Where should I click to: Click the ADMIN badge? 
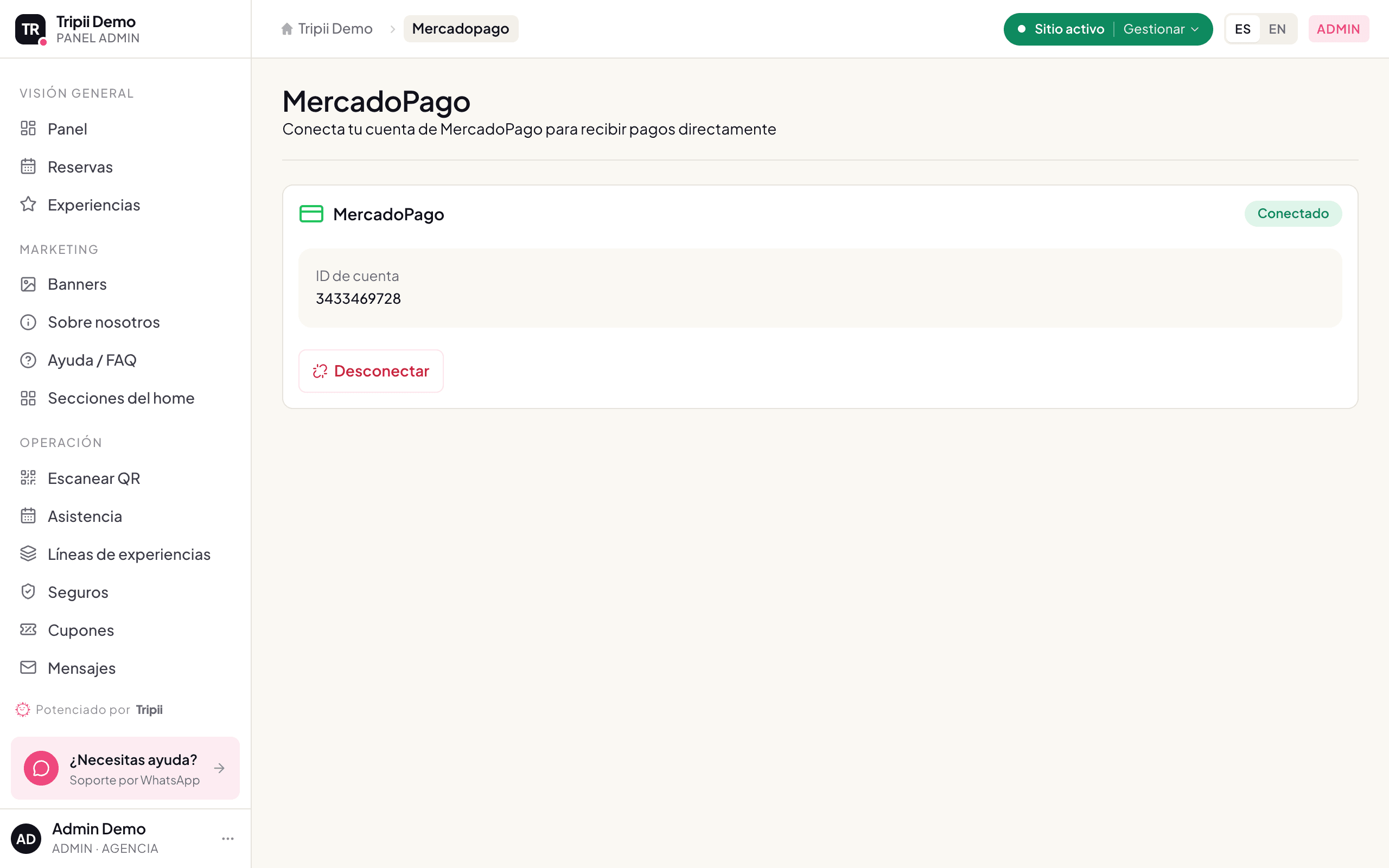(x=1339, y=29)
